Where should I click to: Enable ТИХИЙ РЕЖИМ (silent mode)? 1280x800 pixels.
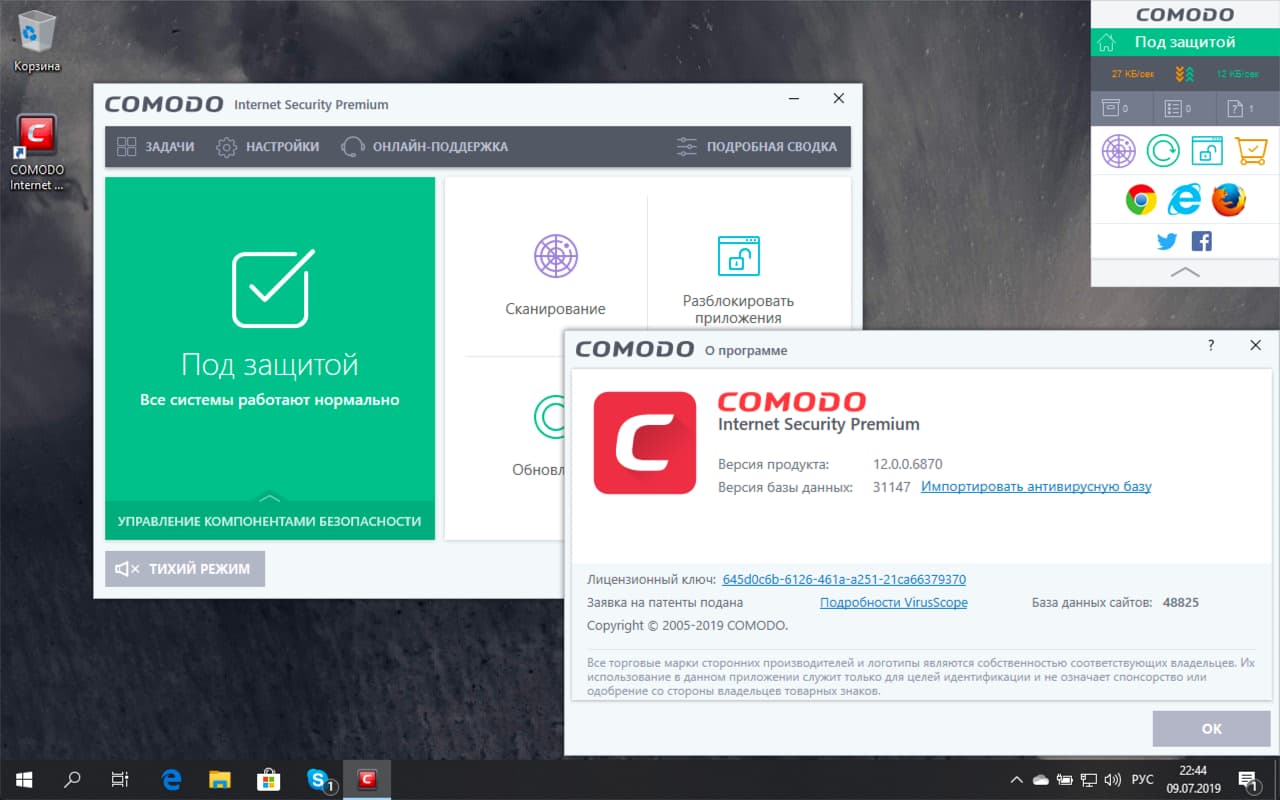tap(184, 568)
